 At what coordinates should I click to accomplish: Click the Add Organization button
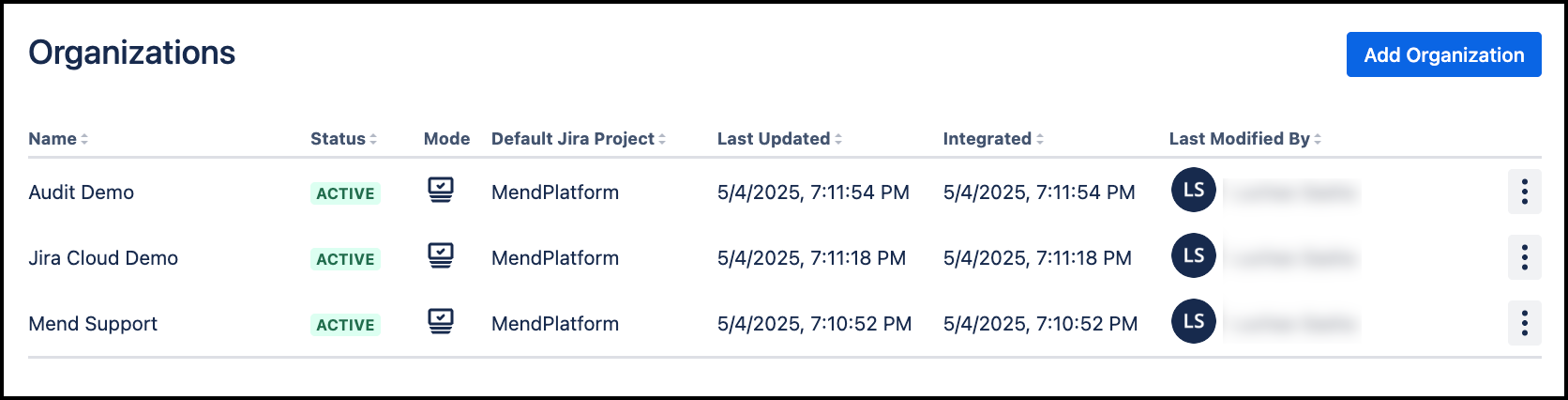coord(1443,54)
